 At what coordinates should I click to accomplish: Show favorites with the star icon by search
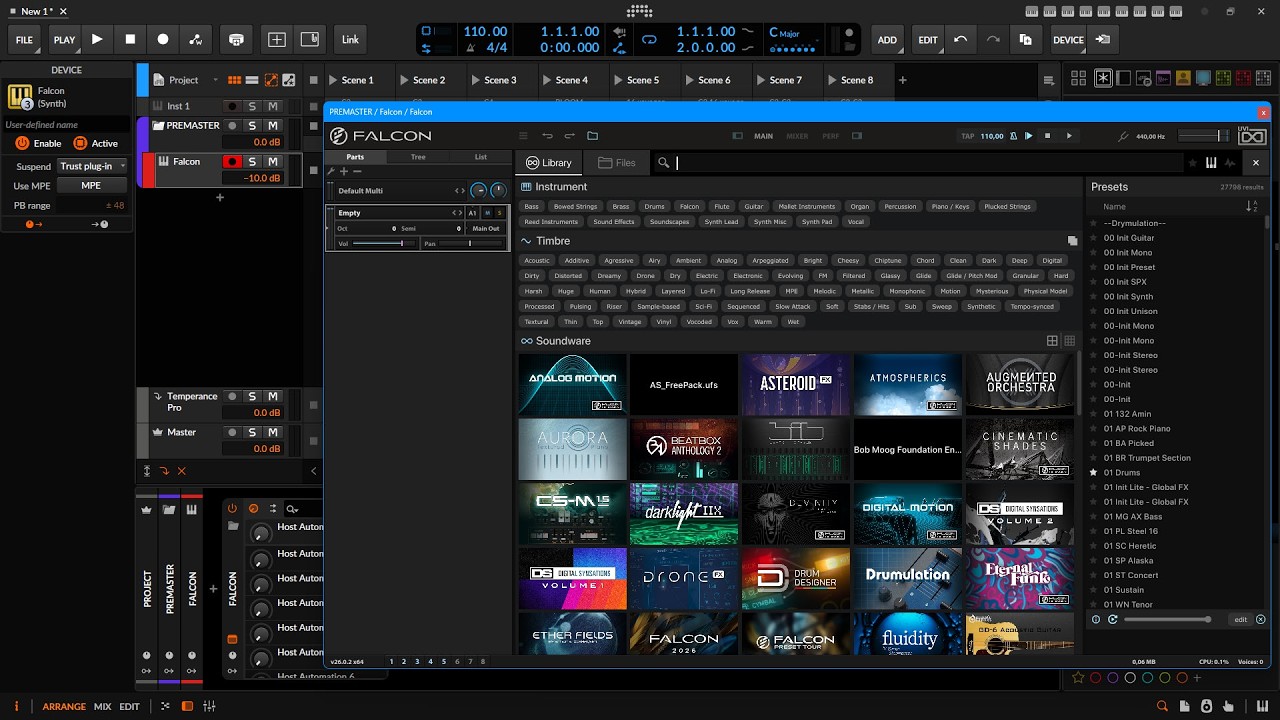click(1192, 163)
